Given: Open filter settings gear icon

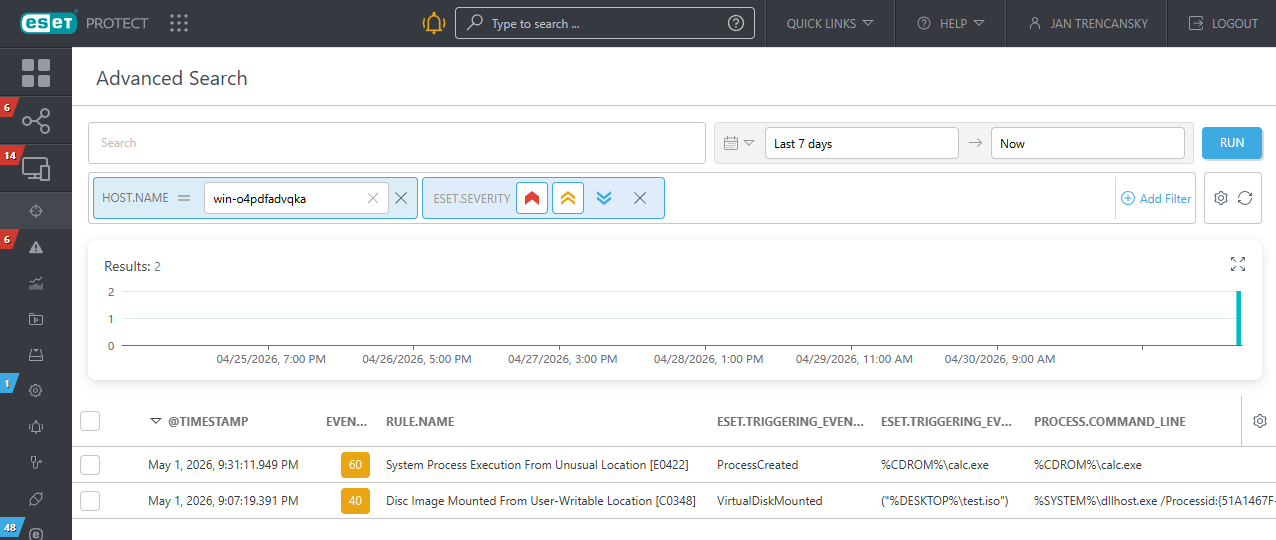Looking at the screenshot, I should coord(1221,198).
